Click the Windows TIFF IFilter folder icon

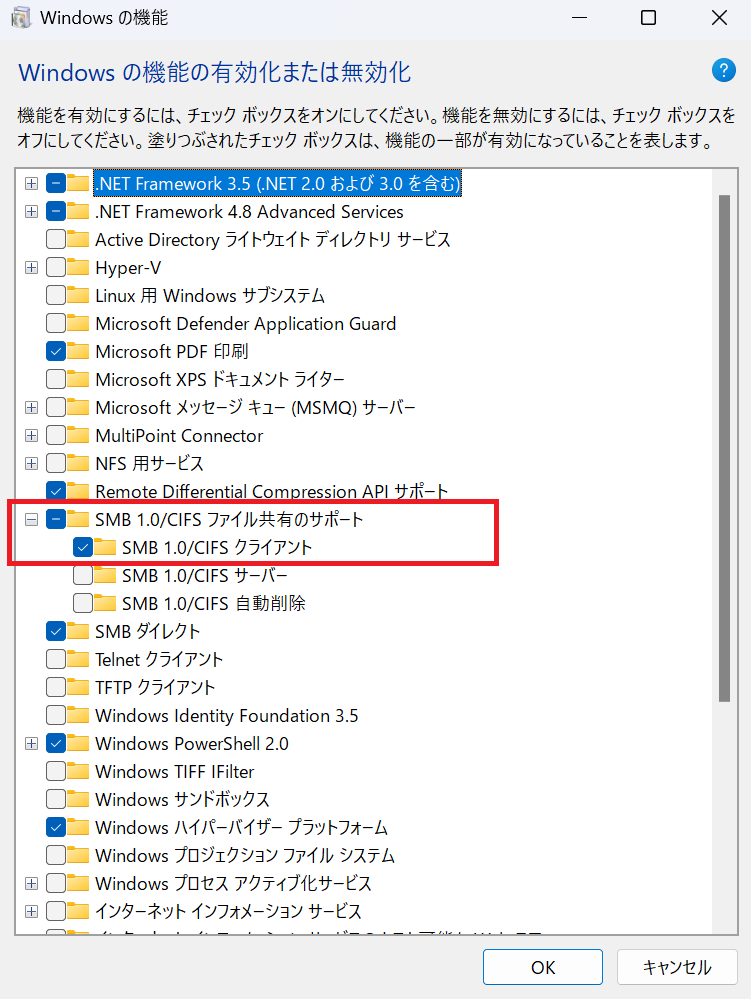click(x=78, y=772)
